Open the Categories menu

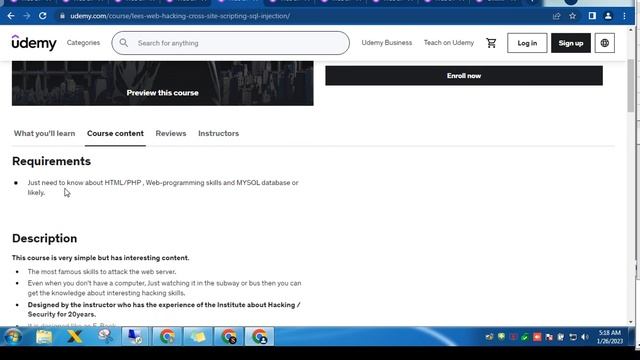(83, 42)
